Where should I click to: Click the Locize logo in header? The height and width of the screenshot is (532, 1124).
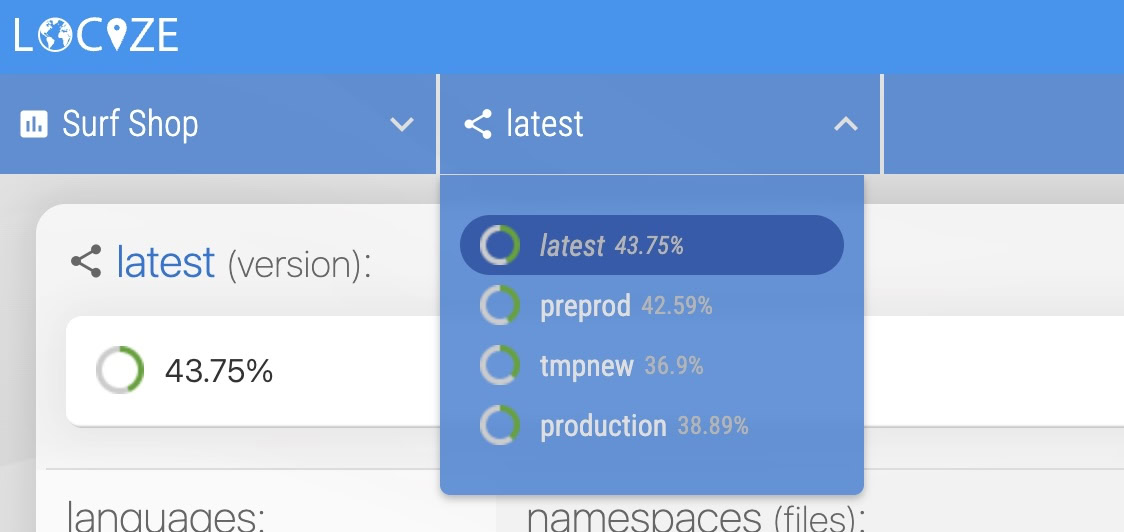coord(96,36)
